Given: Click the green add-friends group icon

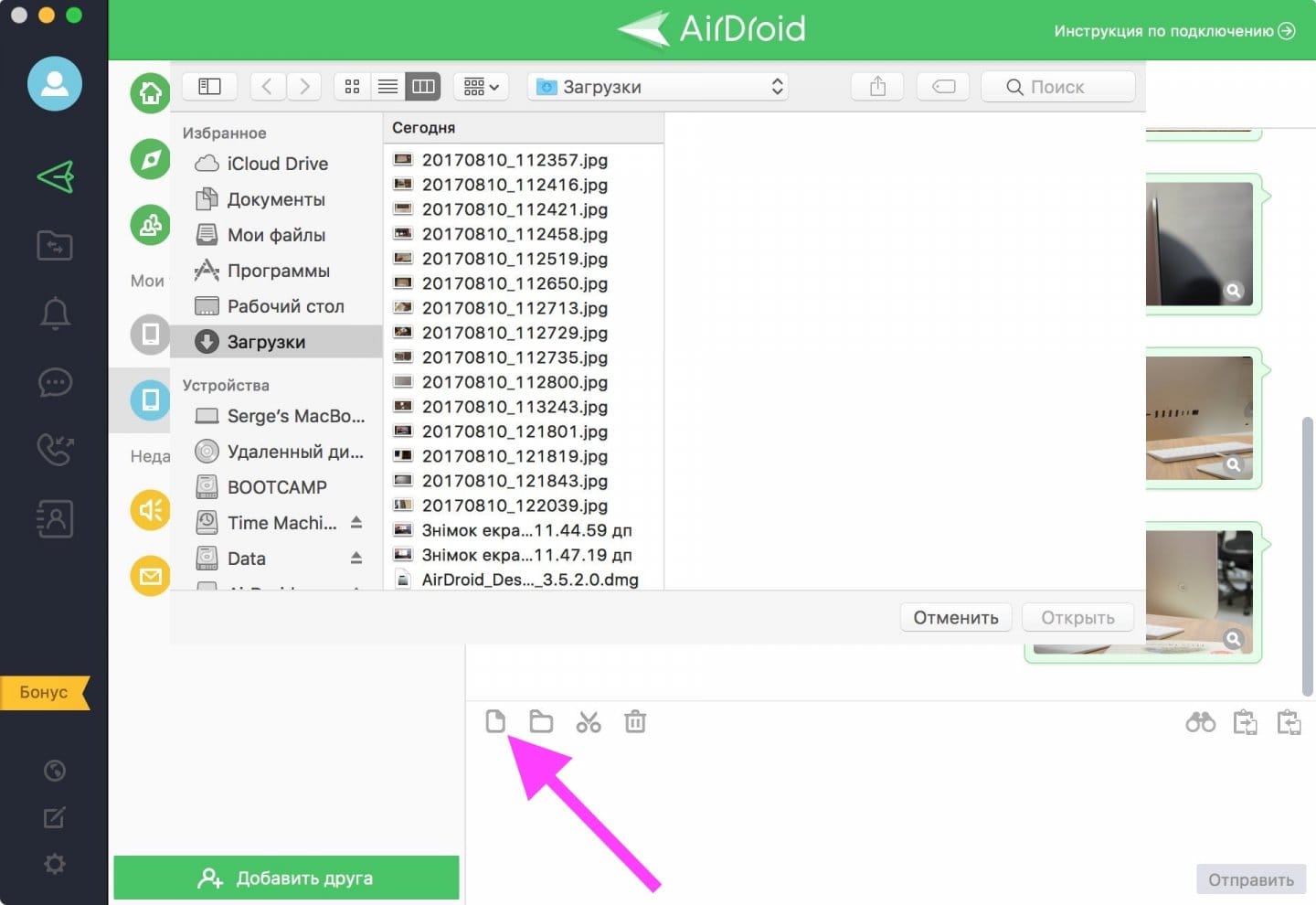Looking at the screenshot, I should coord(151,224).
